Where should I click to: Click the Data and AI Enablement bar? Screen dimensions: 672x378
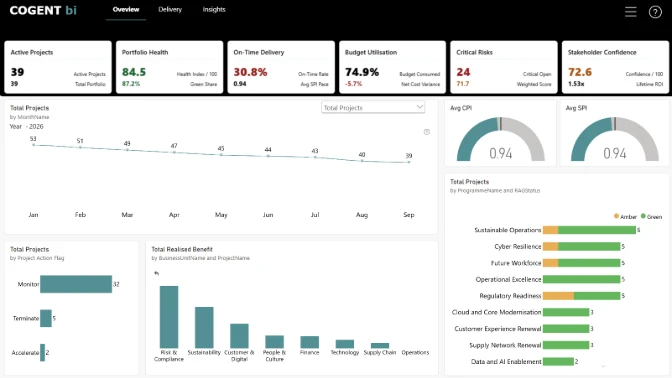pos(558,362)
